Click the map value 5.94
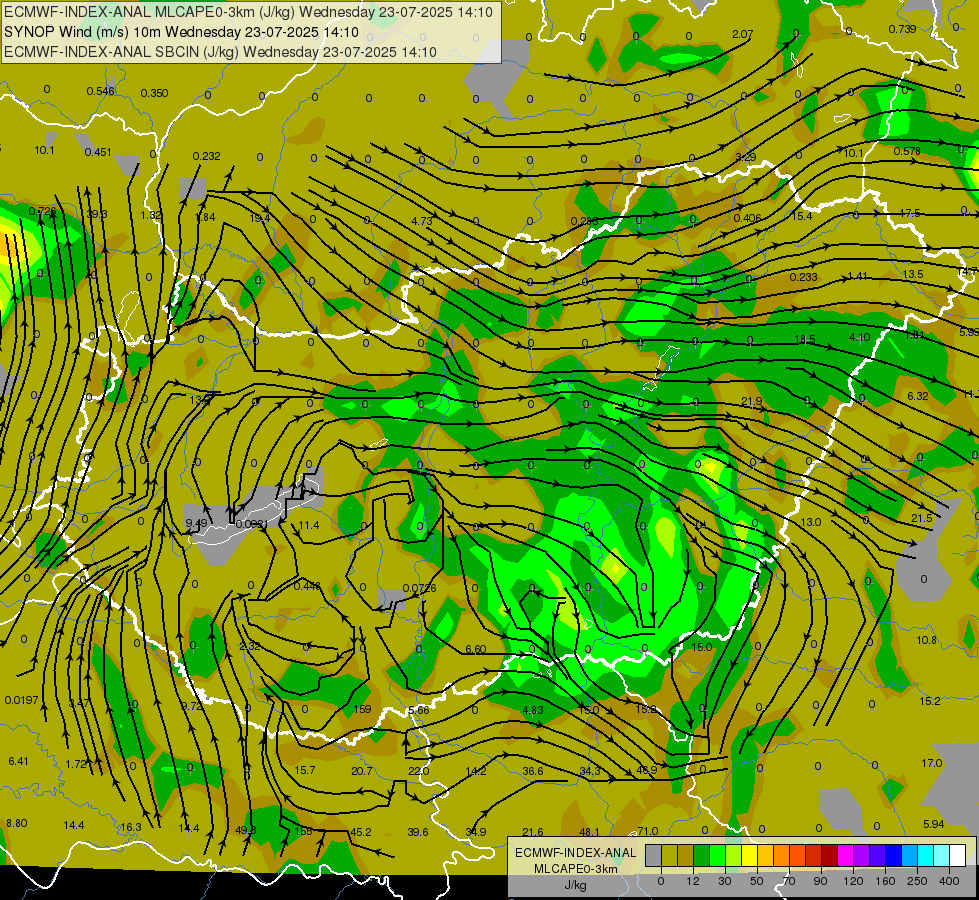Screen dimensions: 979x900 pyautogui.click(x=933, y=824)
